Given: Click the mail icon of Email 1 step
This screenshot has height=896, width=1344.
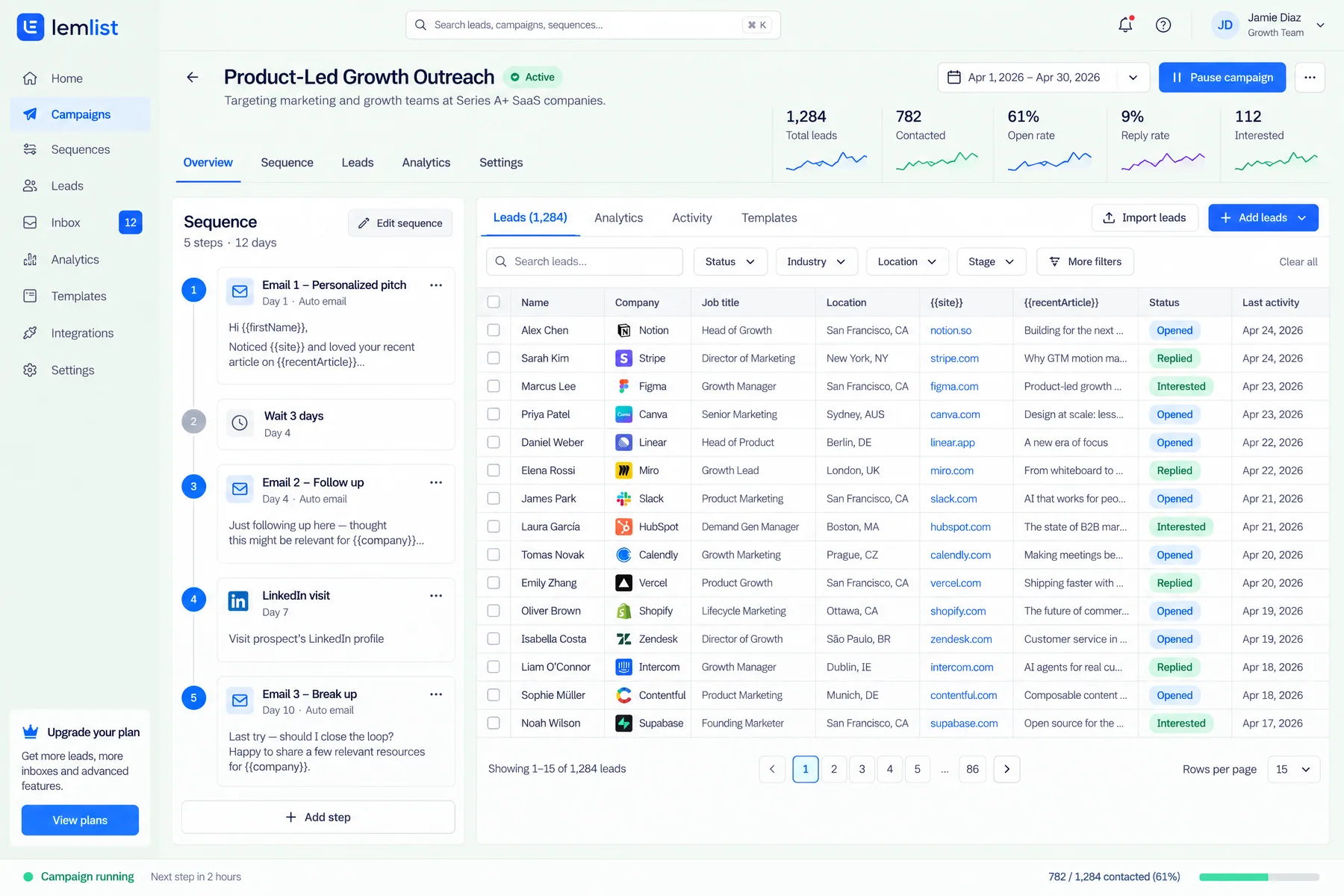Looking at the screenshot, I should coord(240,291).
